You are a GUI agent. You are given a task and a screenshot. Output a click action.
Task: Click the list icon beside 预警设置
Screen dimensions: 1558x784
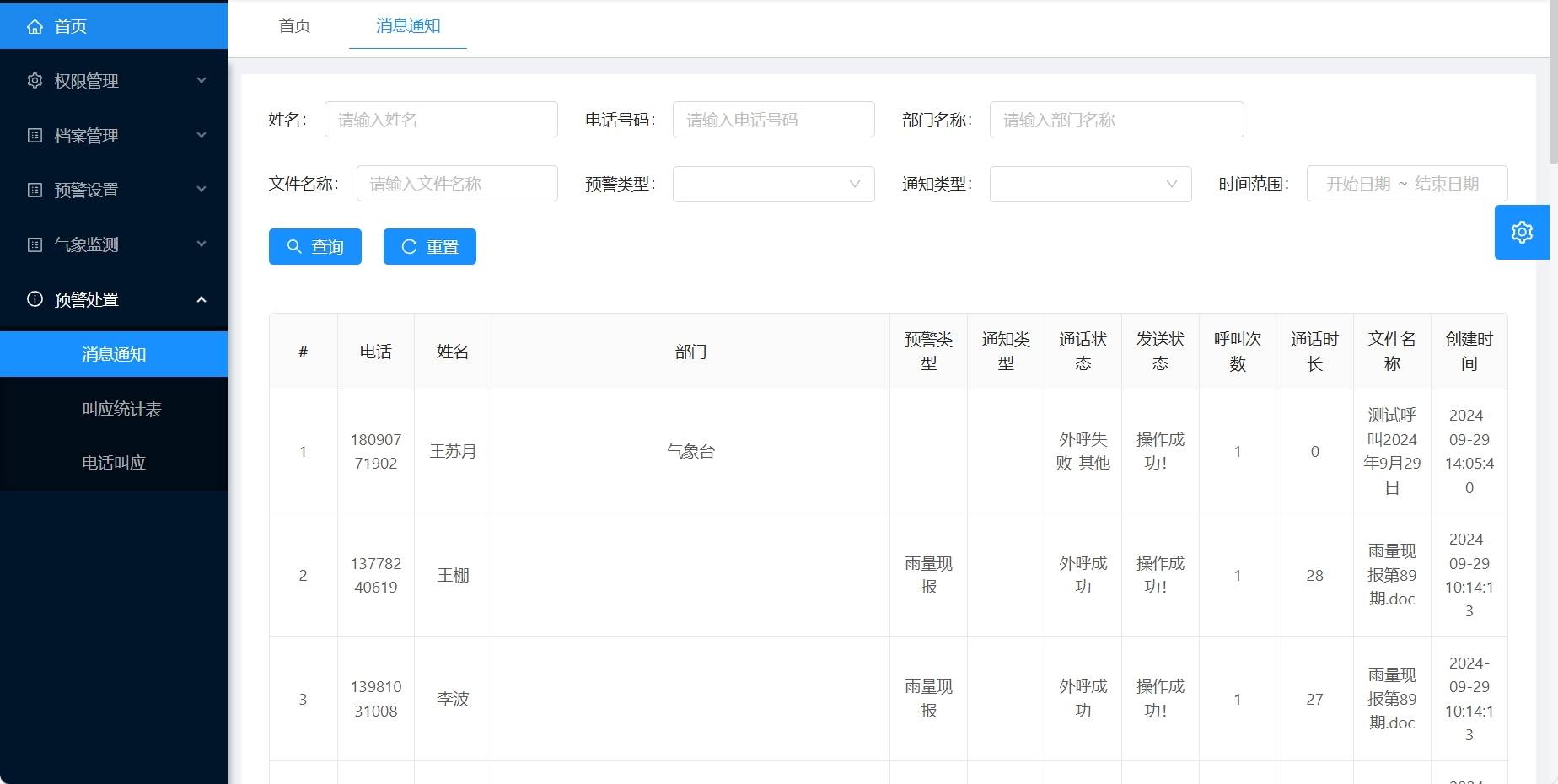click(x=35, y=190)
